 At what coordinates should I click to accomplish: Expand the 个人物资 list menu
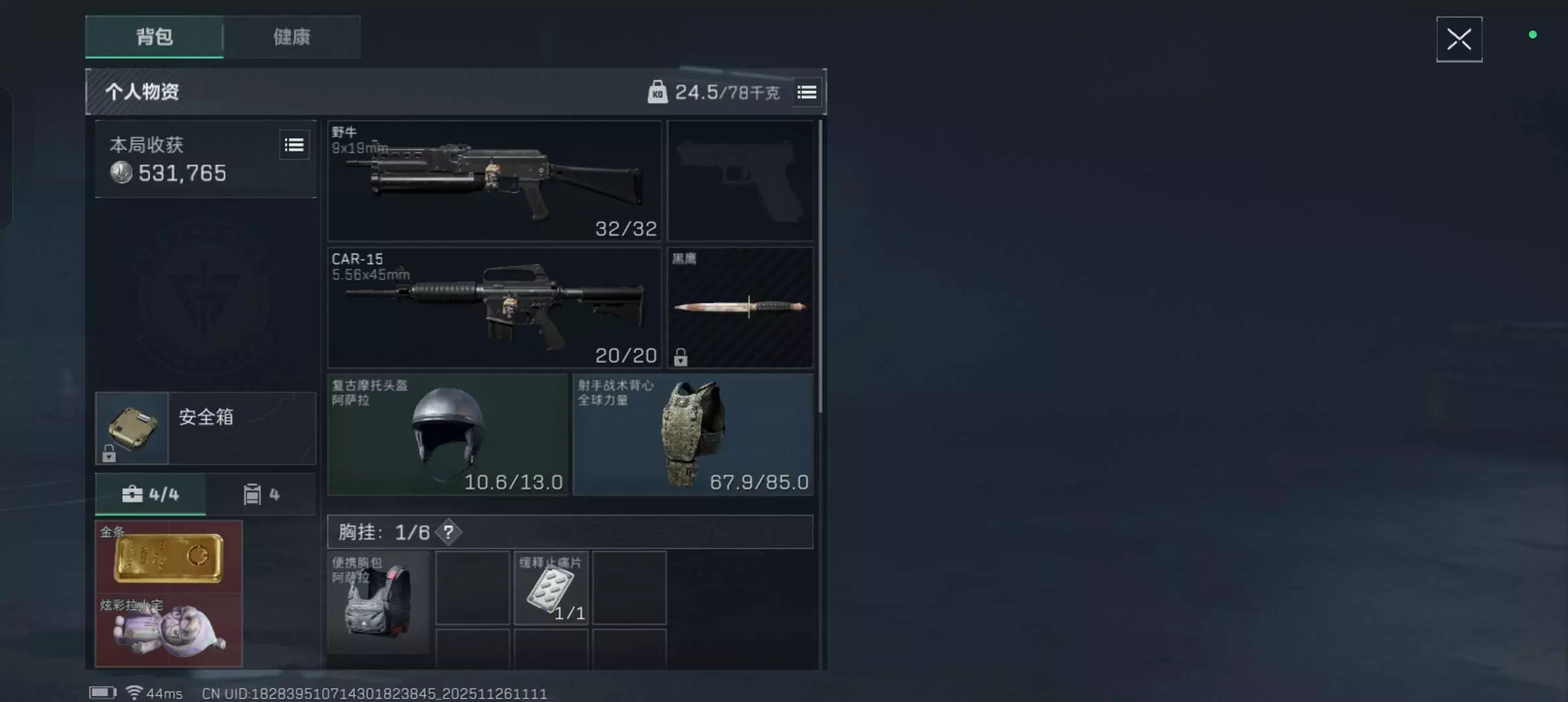(x=807, y=92)
